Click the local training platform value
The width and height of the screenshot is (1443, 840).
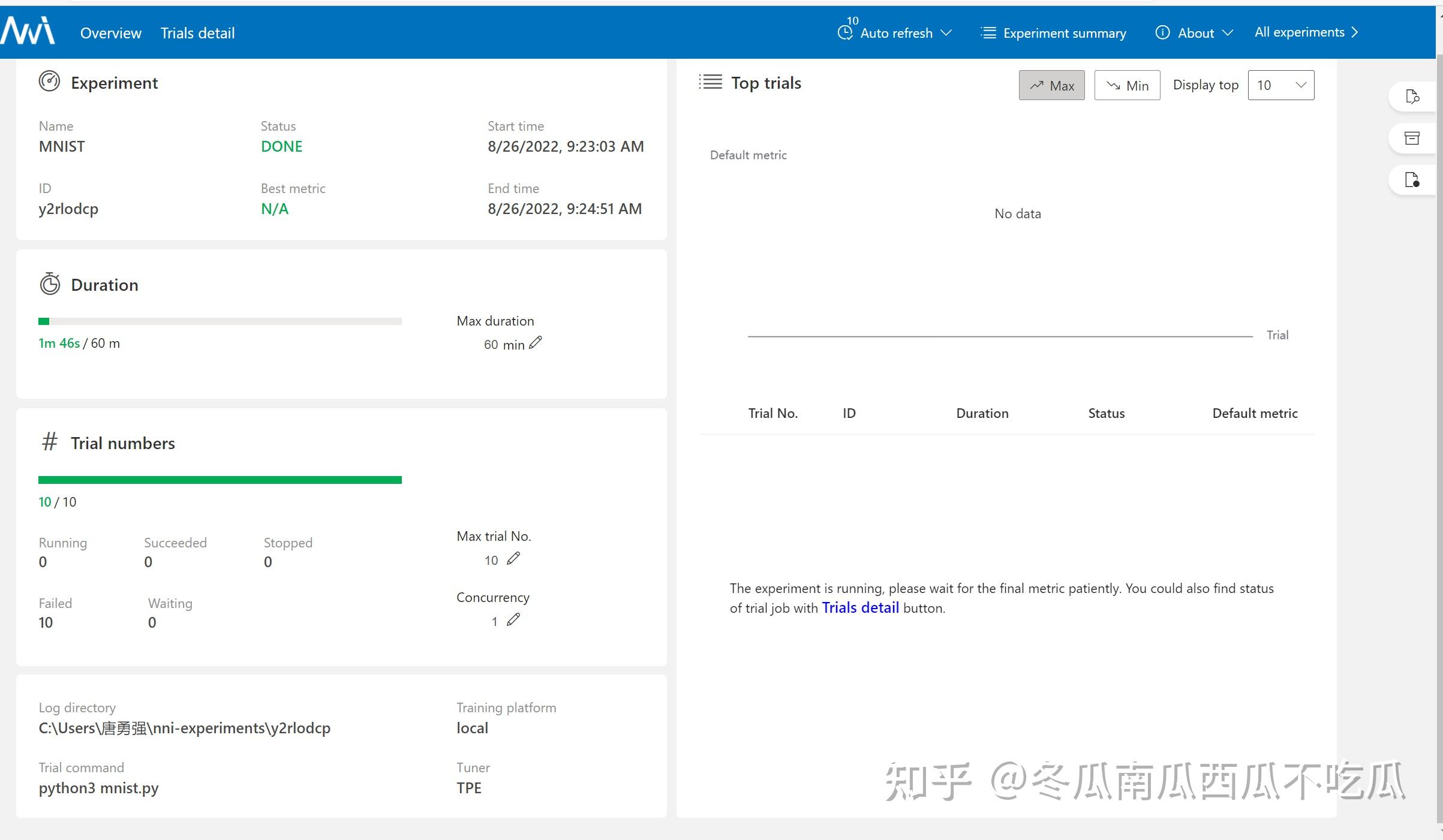click(472, 728)
